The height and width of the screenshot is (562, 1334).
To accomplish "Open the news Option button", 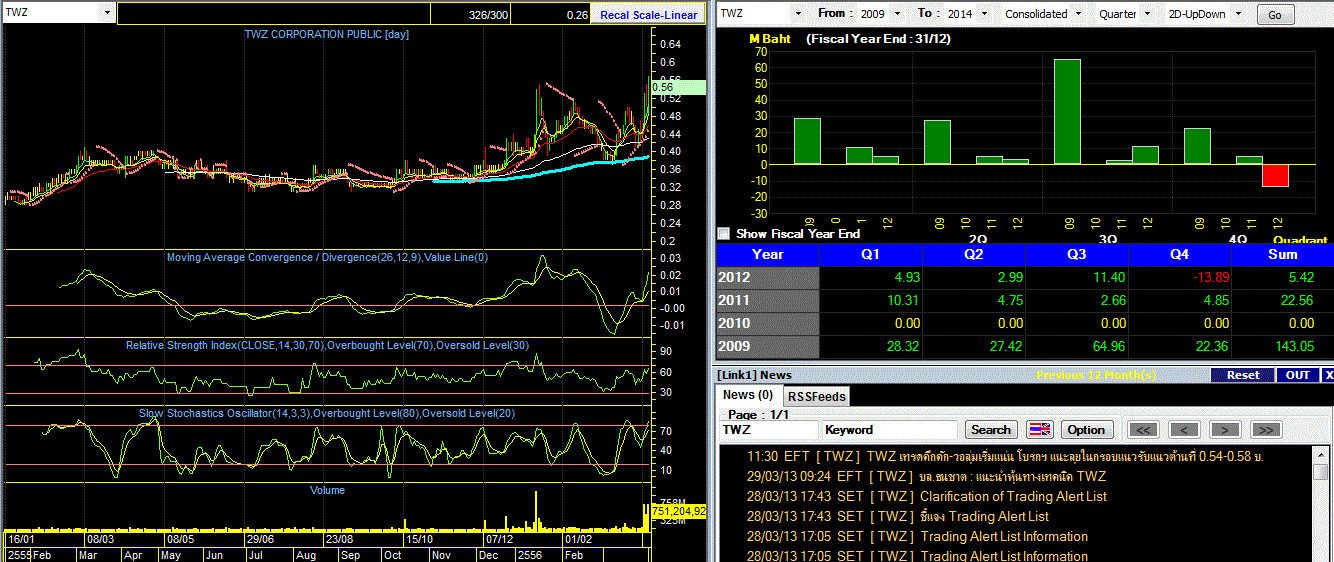I will tap(1086, 430).
